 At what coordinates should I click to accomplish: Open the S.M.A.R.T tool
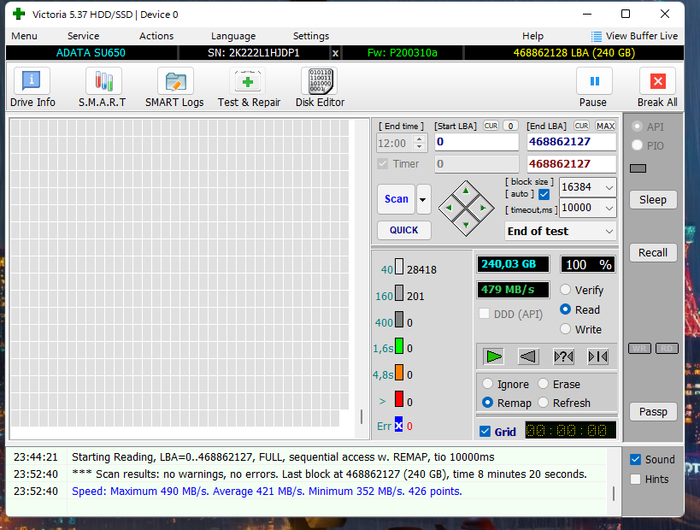pos(102,87)
